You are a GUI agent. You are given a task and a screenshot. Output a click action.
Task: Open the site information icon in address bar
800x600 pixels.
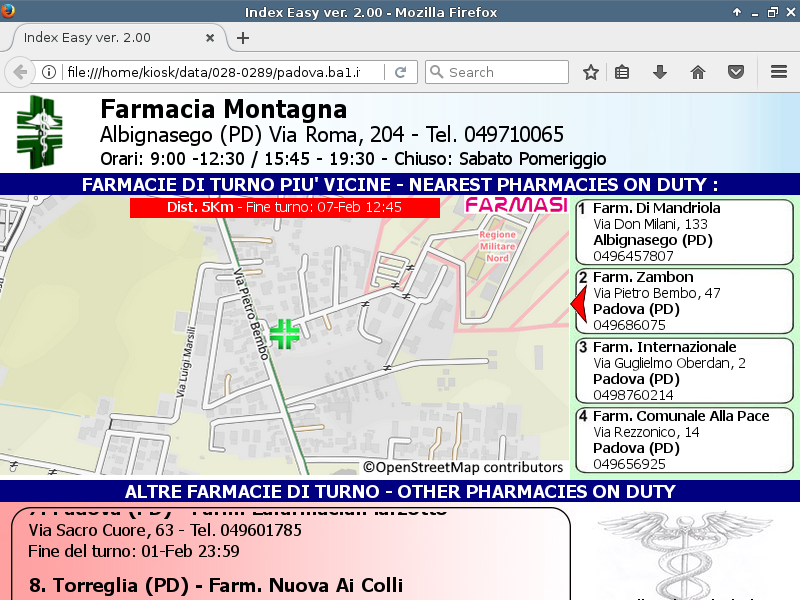tap(48, 72)
